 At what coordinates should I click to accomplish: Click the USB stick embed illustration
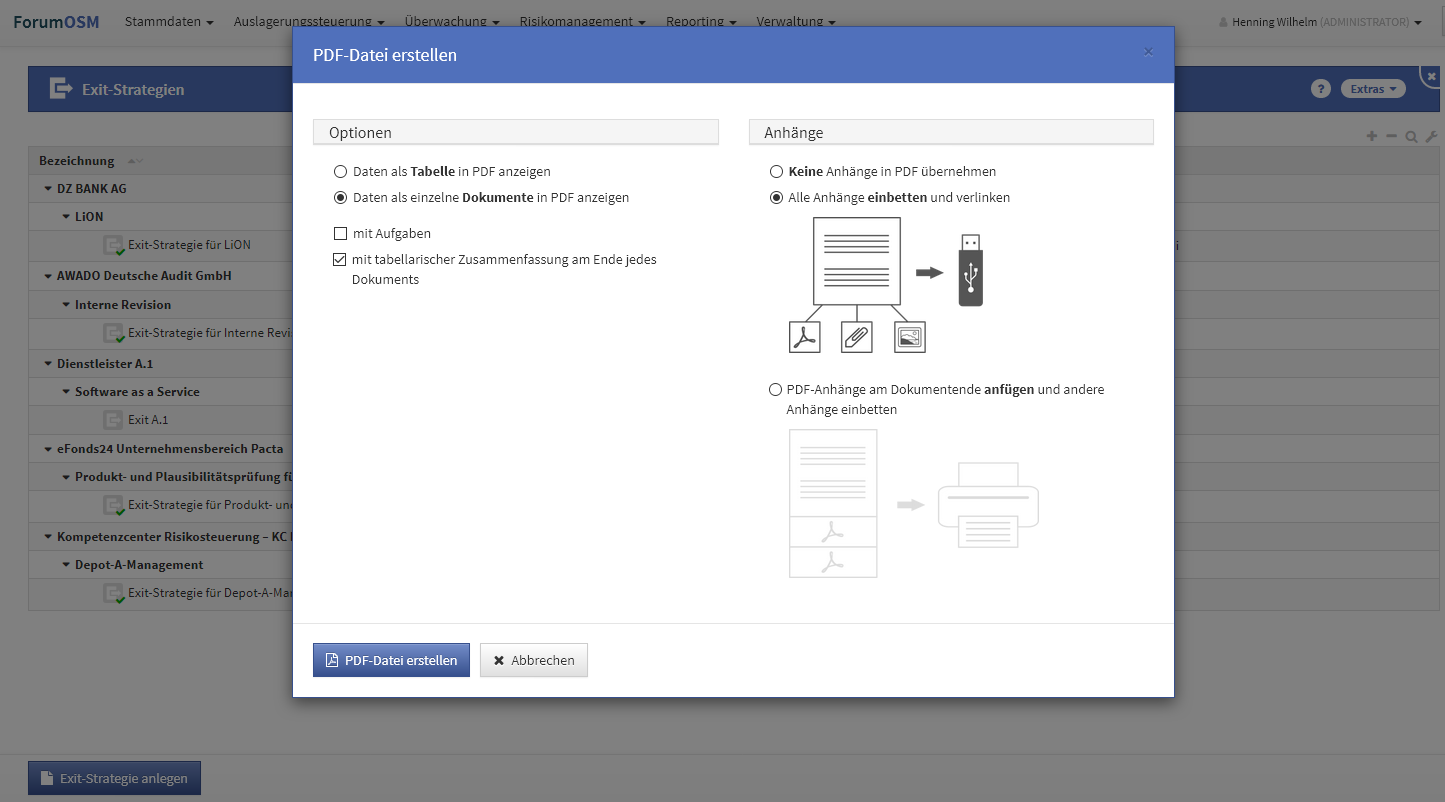point(970,270)
